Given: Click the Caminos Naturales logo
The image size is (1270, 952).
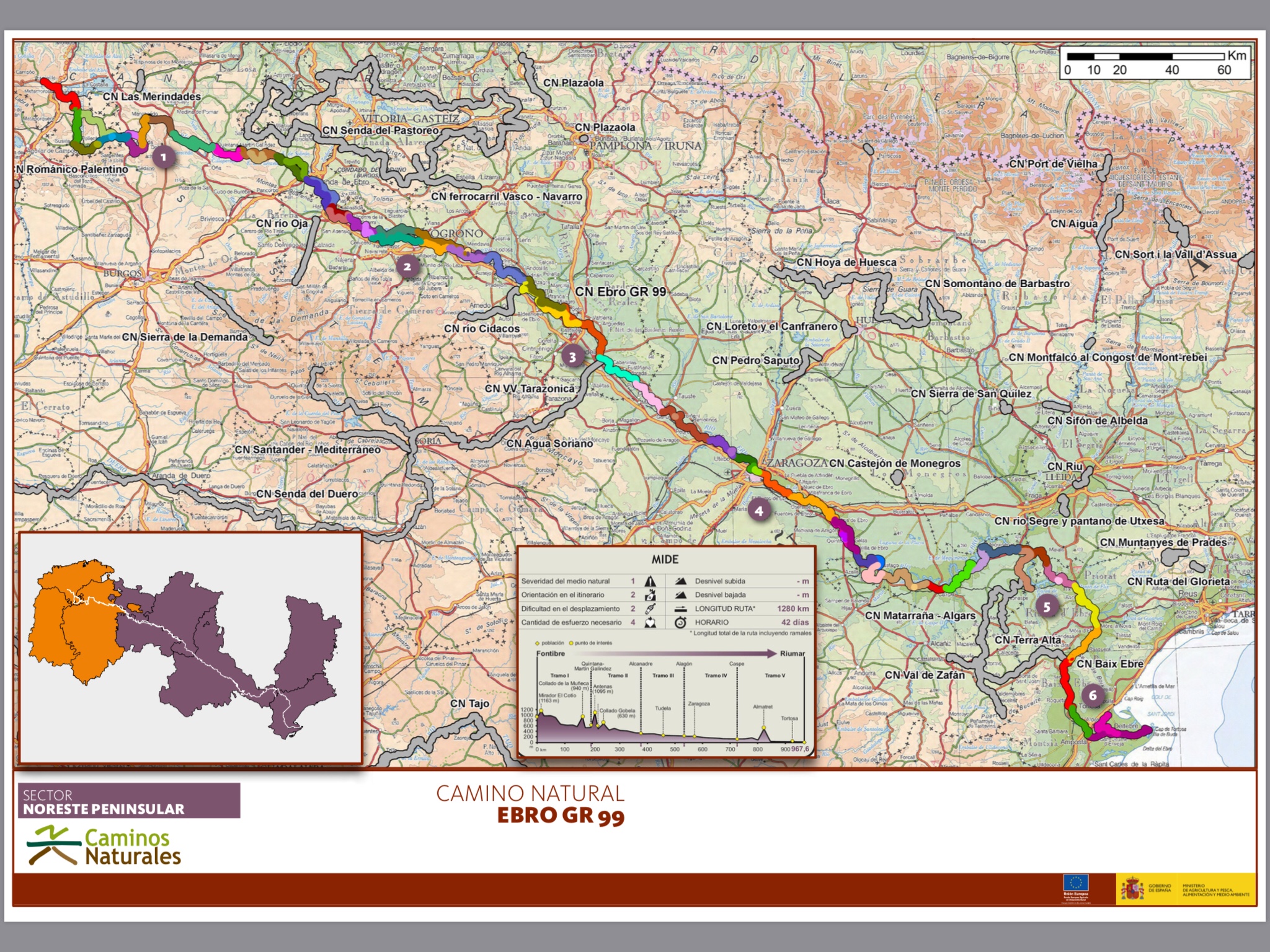Looking at the screenshot, I should pos(104,846).
